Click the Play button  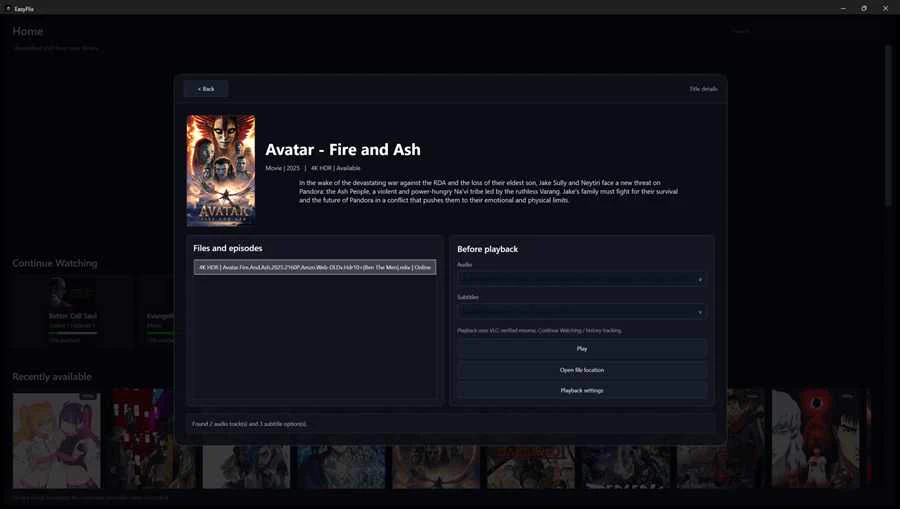pyautogui.click(x=581, y=349)
